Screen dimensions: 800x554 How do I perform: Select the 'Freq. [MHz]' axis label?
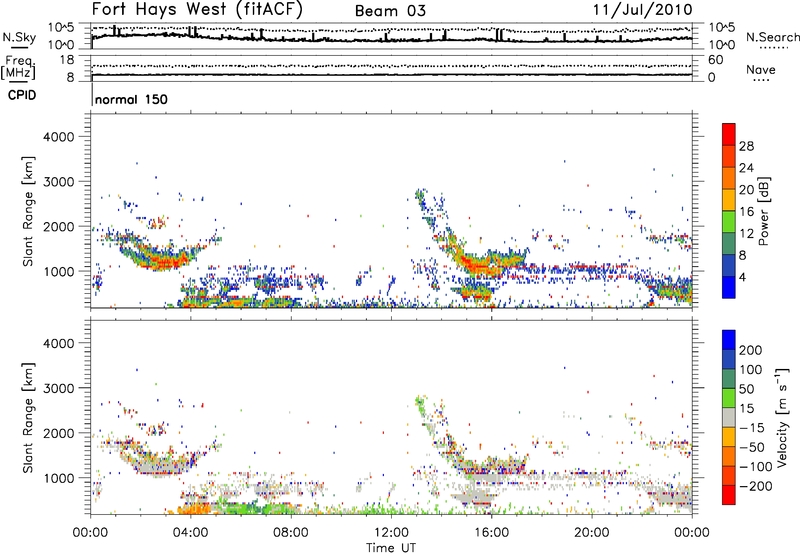tap(18, 67)
